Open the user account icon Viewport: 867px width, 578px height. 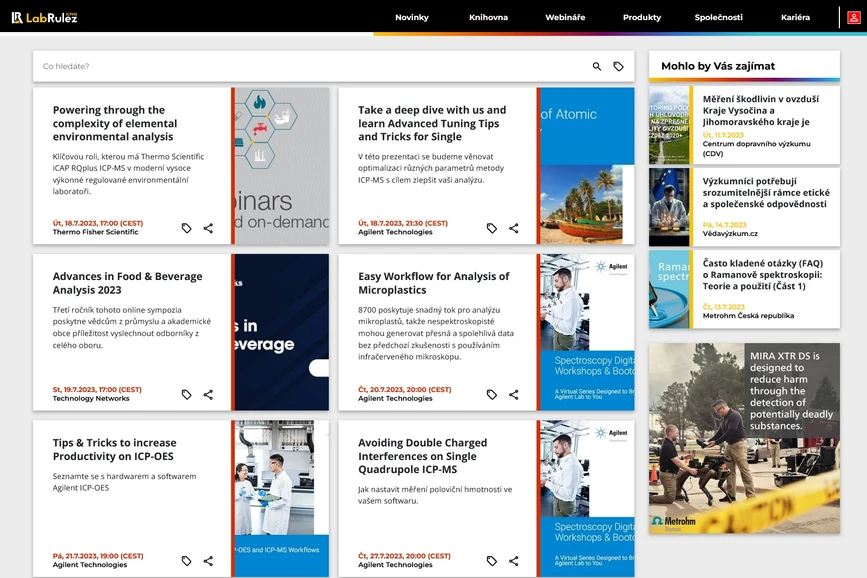click(x=854, y=18)
